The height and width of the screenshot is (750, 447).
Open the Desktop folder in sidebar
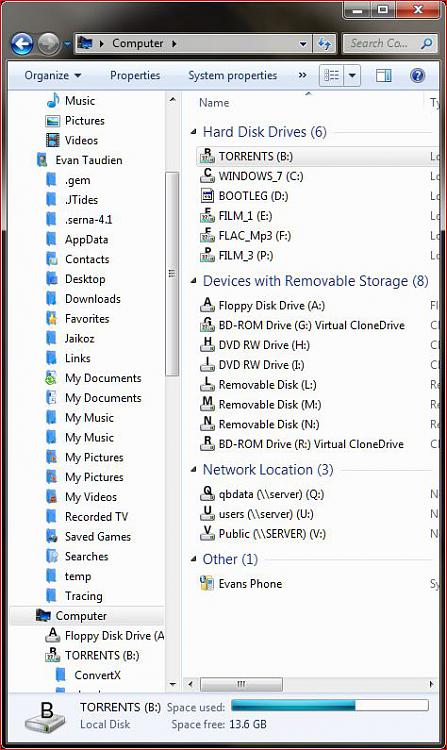85,279
